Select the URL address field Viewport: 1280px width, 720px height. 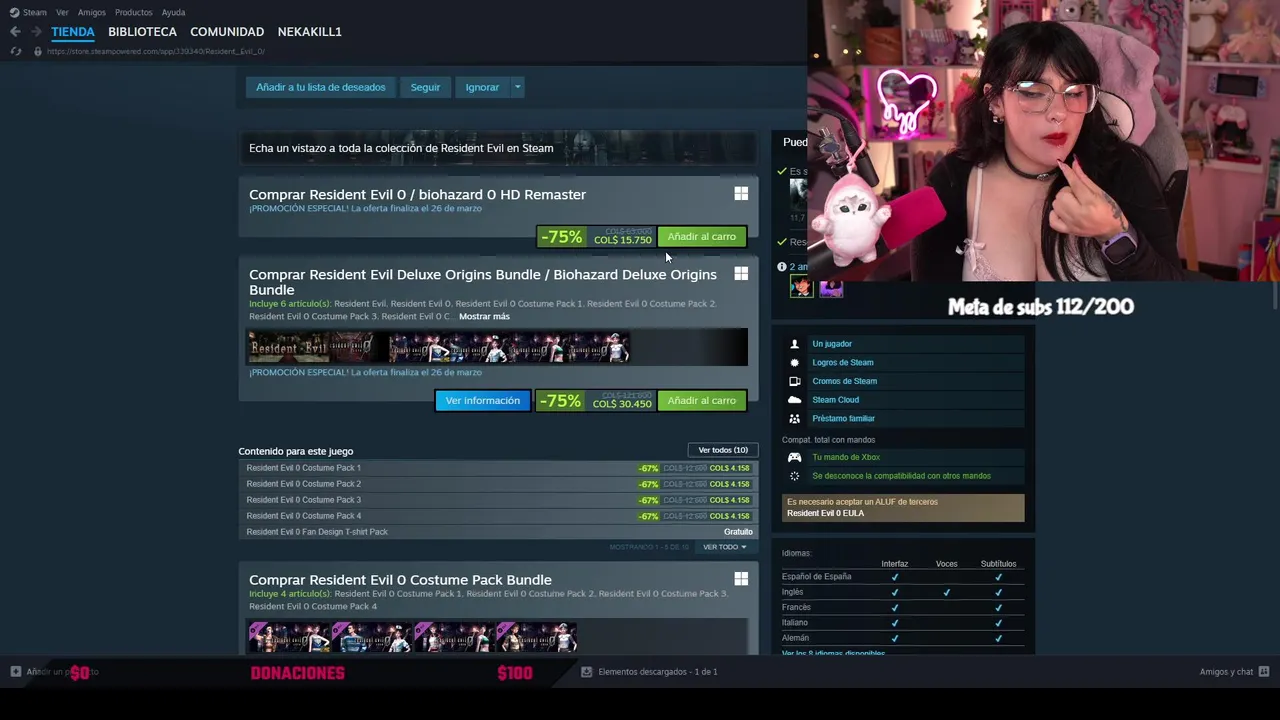[155, 51]
